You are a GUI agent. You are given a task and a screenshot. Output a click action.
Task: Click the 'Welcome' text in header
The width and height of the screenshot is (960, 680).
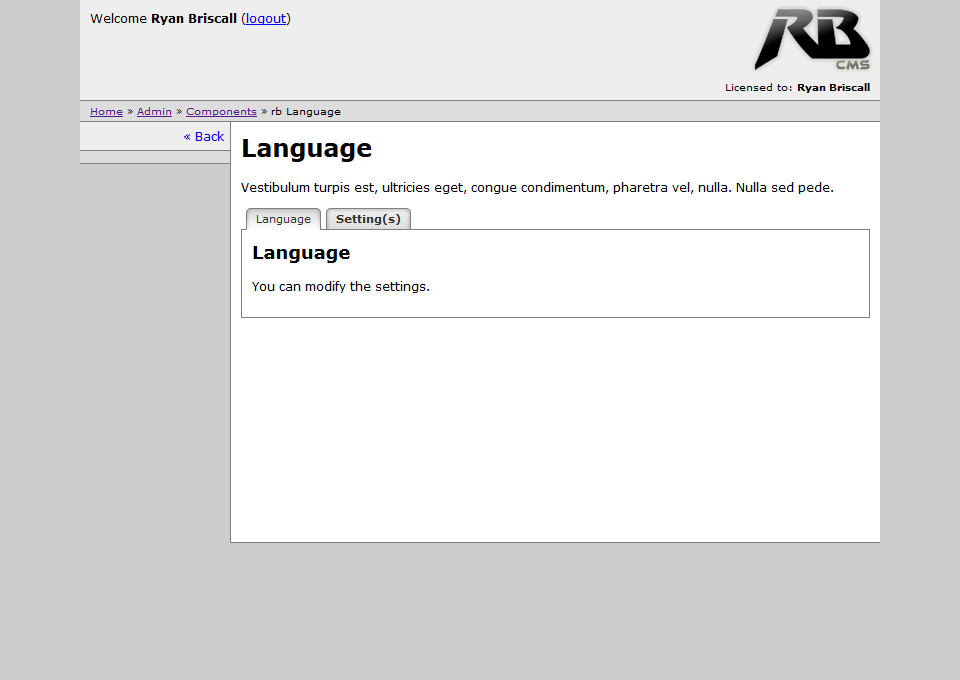[118, 18]
